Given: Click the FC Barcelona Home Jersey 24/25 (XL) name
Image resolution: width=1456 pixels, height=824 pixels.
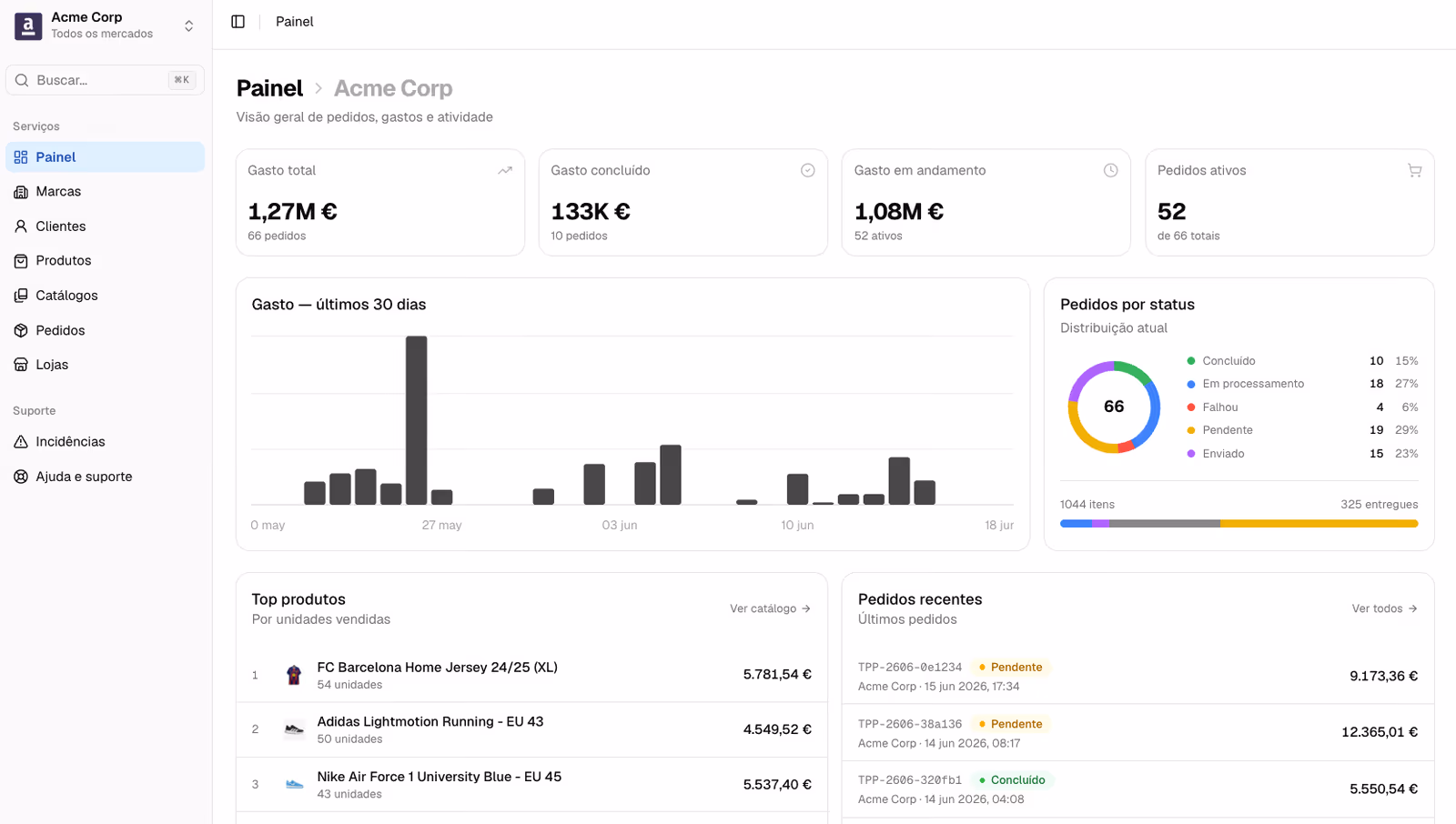Looking at the screenshot, I should tap(438, 668).
